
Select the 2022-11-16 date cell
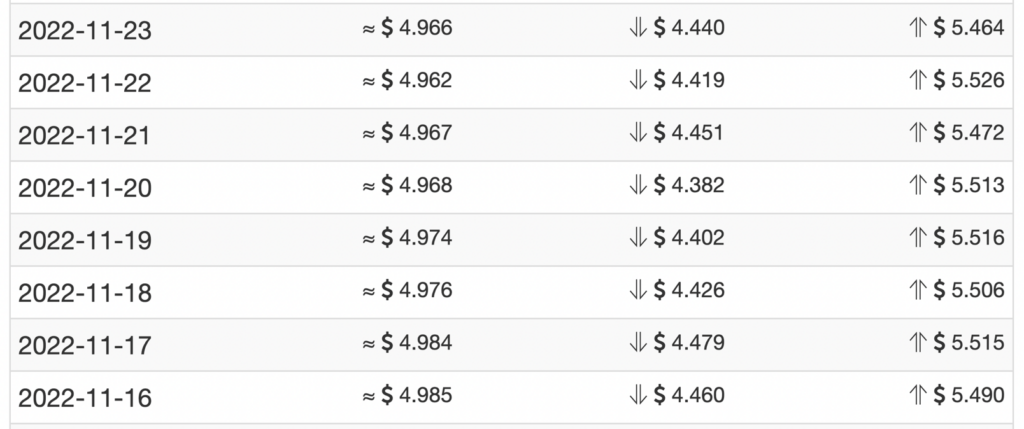tap(85, 398)
